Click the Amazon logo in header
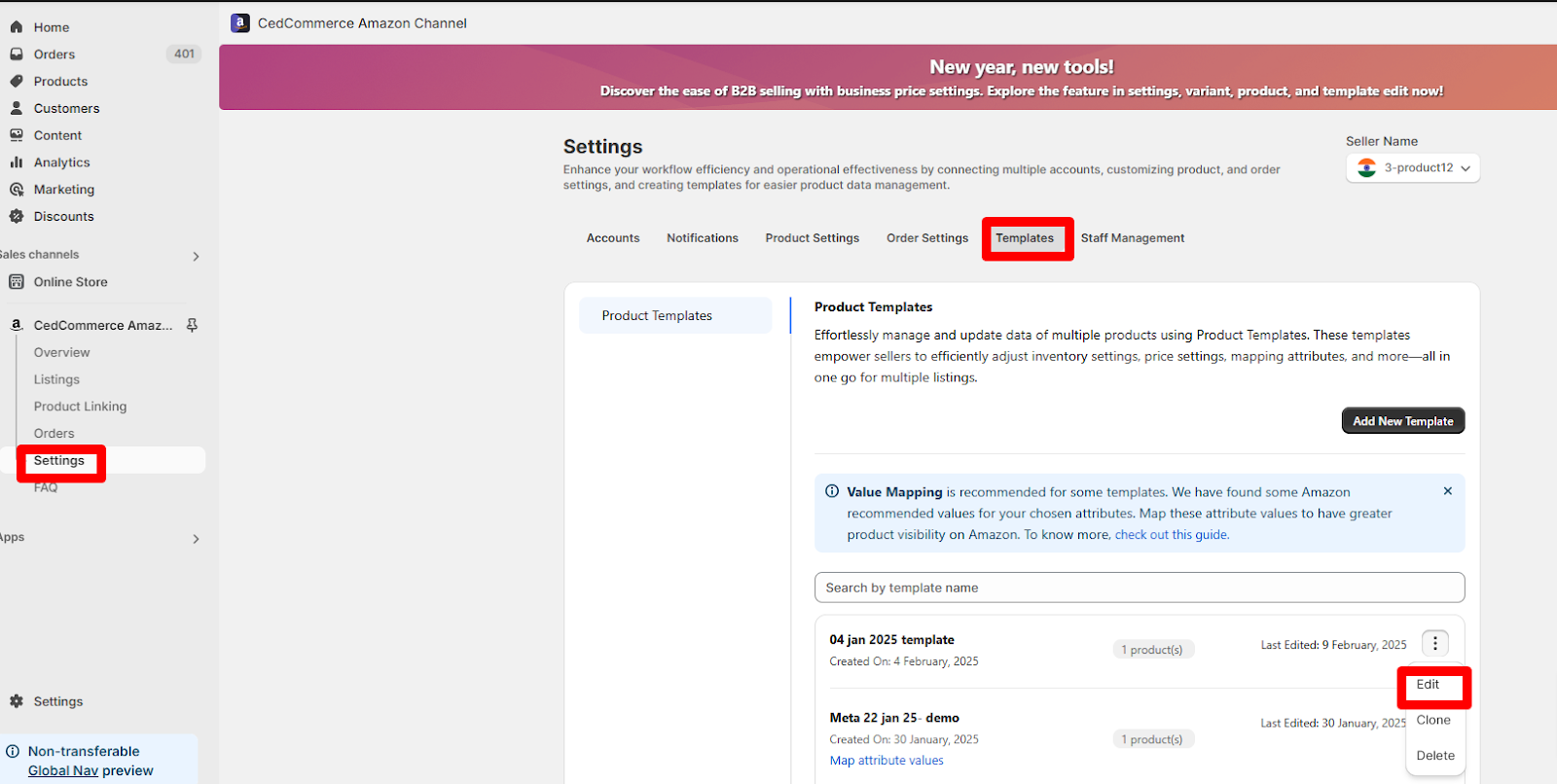The width and height of the screenshot is (1557, 784). coord(240,22)
